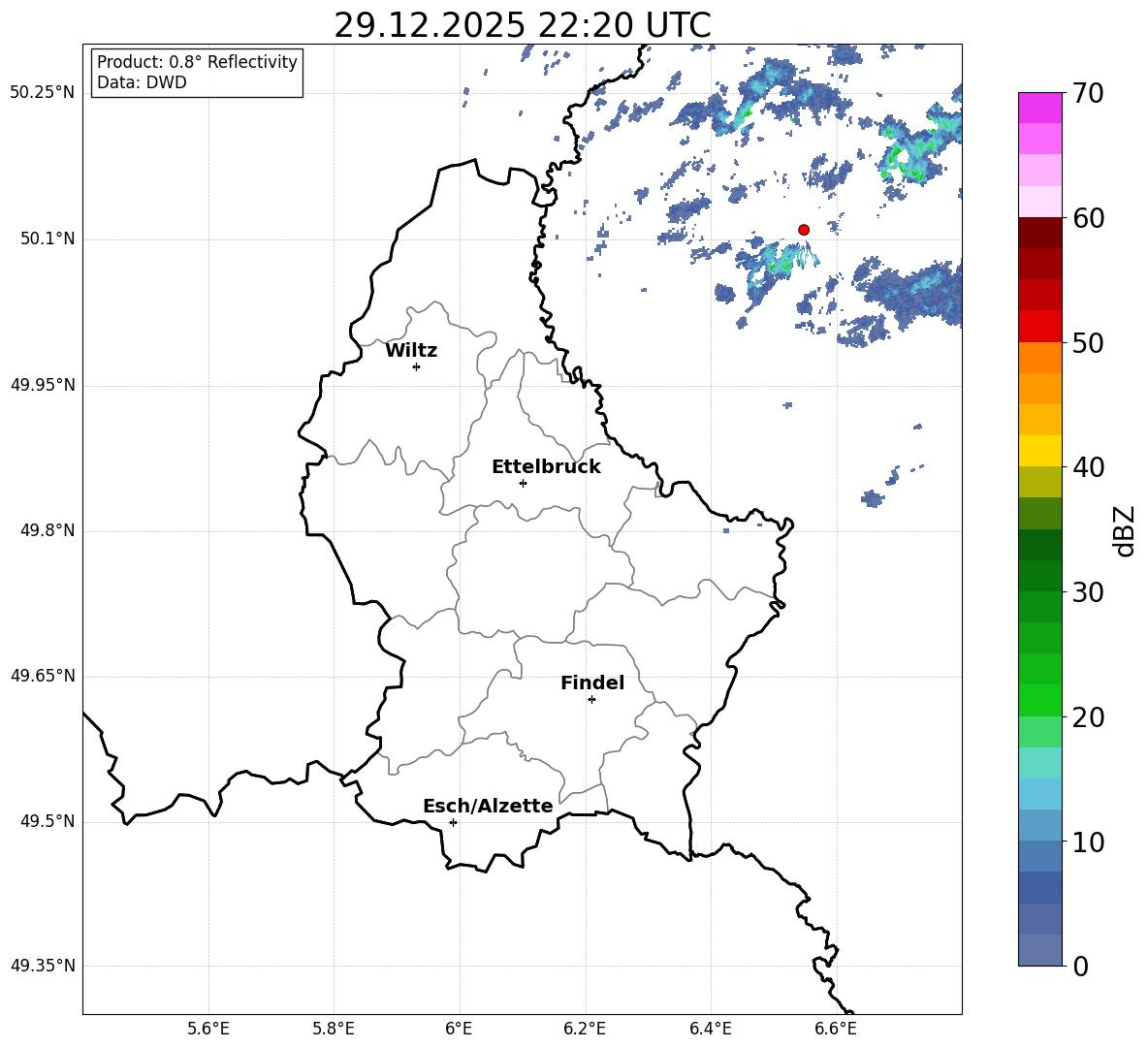Click the light blue colorbar segment above 10
This screenshot has width=1148, height=1048.
1039,825
